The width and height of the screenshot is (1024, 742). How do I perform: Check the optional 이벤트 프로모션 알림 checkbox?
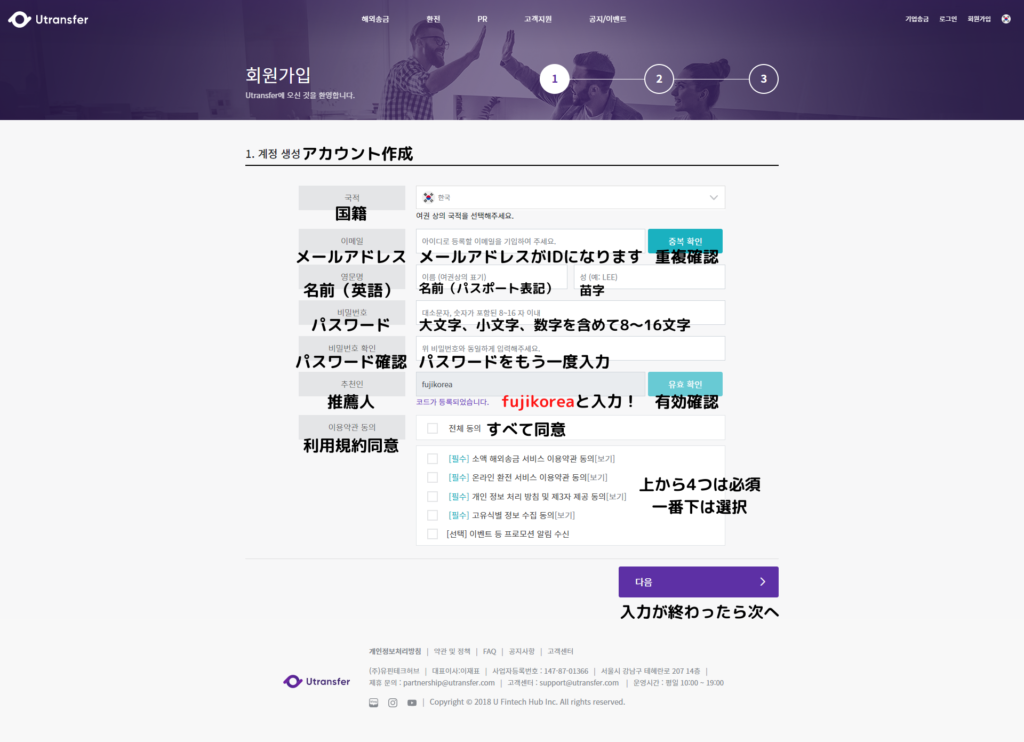coord(432,534)
